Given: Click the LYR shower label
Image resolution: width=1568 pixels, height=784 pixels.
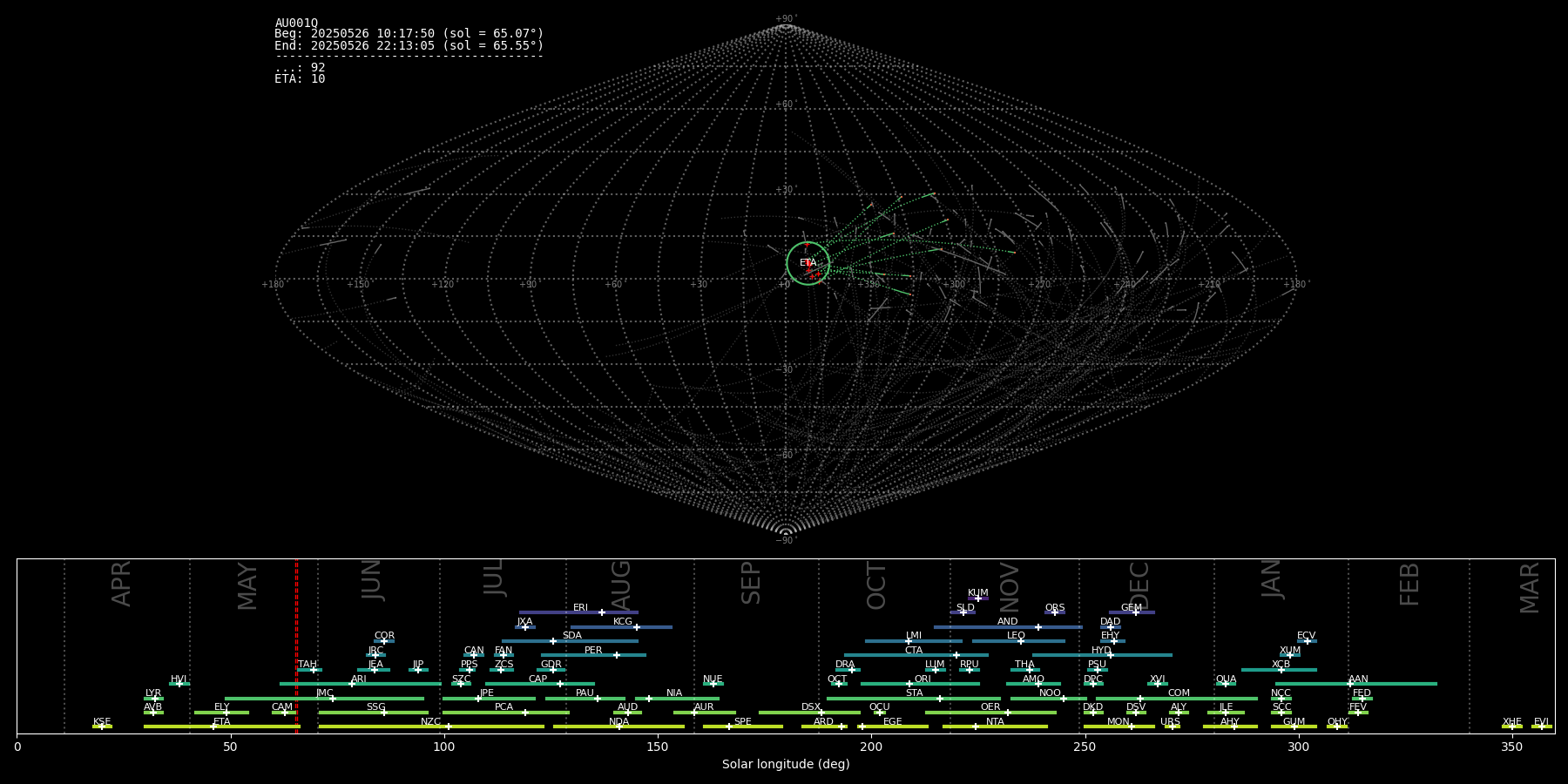Looking at the screenshot, I should coord(153,693).
